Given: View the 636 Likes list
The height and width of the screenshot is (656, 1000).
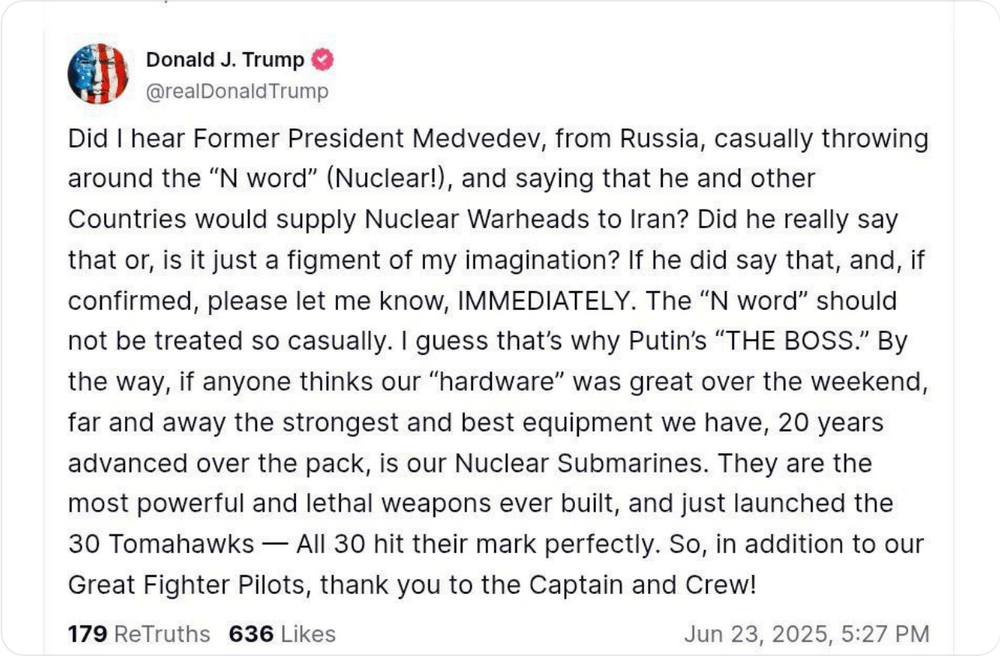Looking at the screenshot, I should [282, 634].
